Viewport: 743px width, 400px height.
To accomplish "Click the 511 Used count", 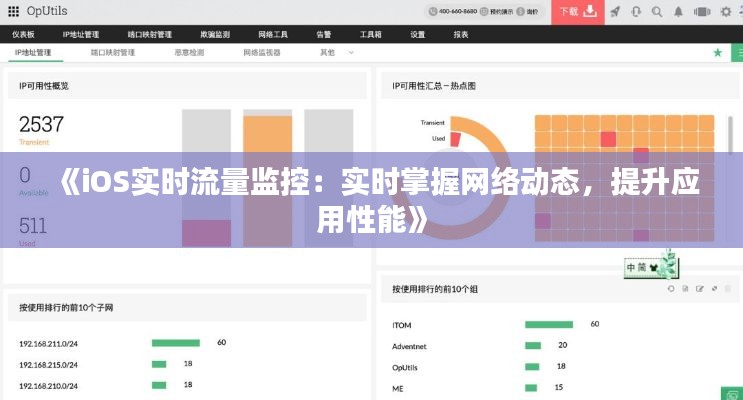I will click(33, 226).
